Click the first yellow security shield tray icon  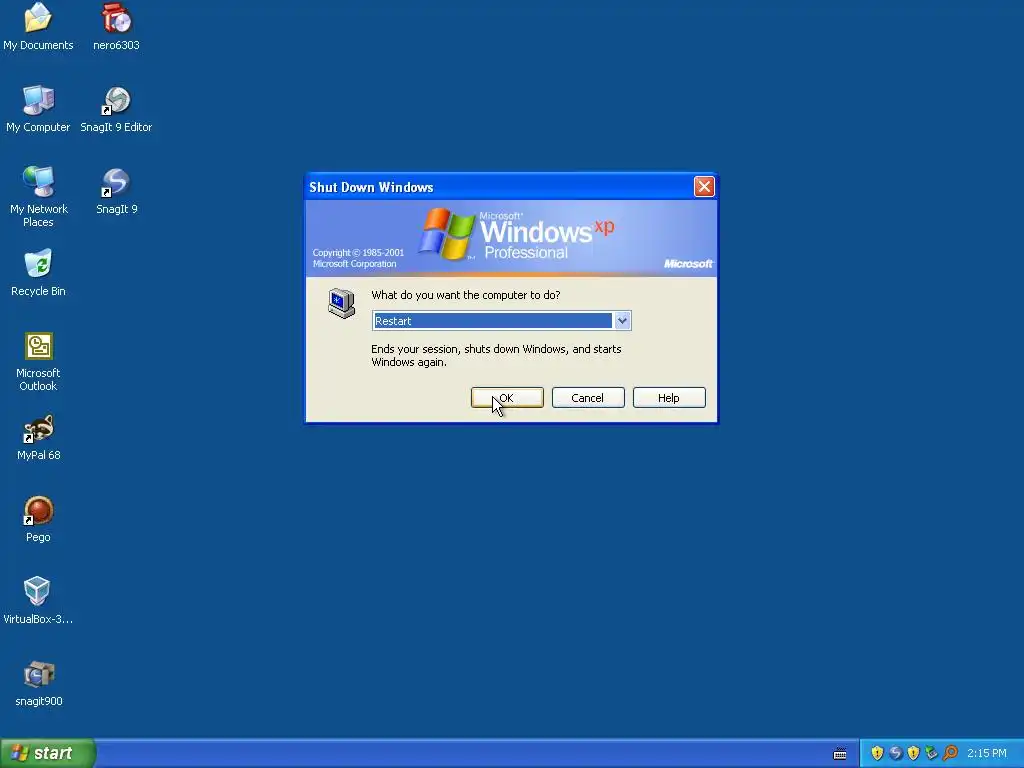[877, 753]
